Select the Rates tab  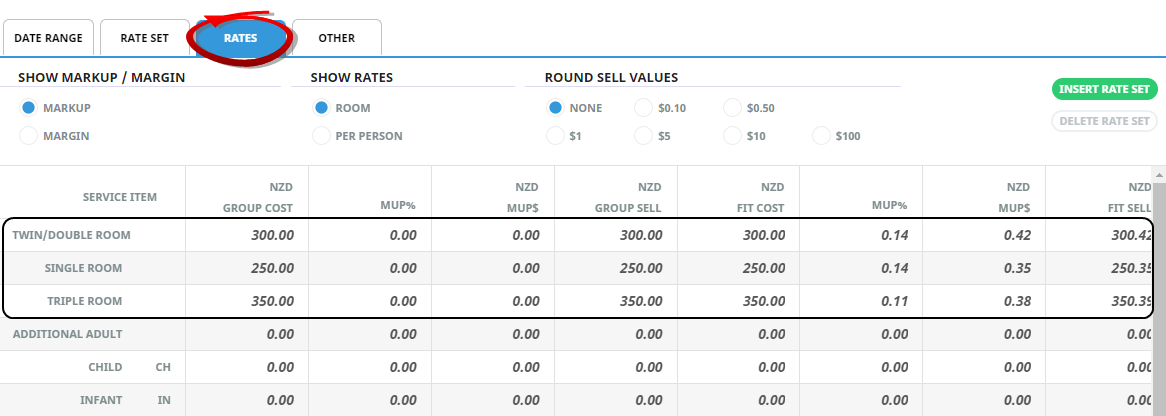pyautogui.click(x=240, y=38)
